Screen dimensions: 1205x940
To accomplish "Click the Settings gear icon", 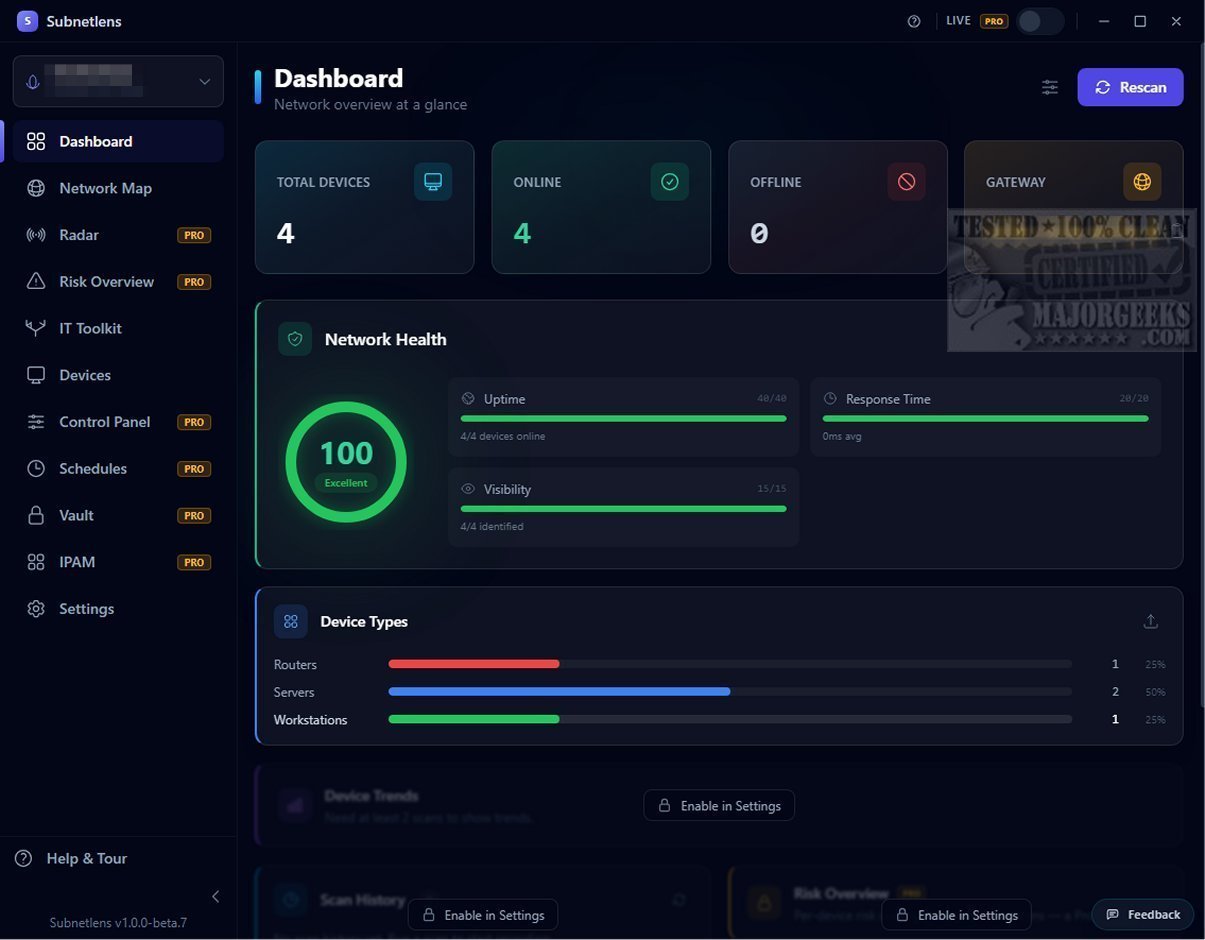I will 36,609.
